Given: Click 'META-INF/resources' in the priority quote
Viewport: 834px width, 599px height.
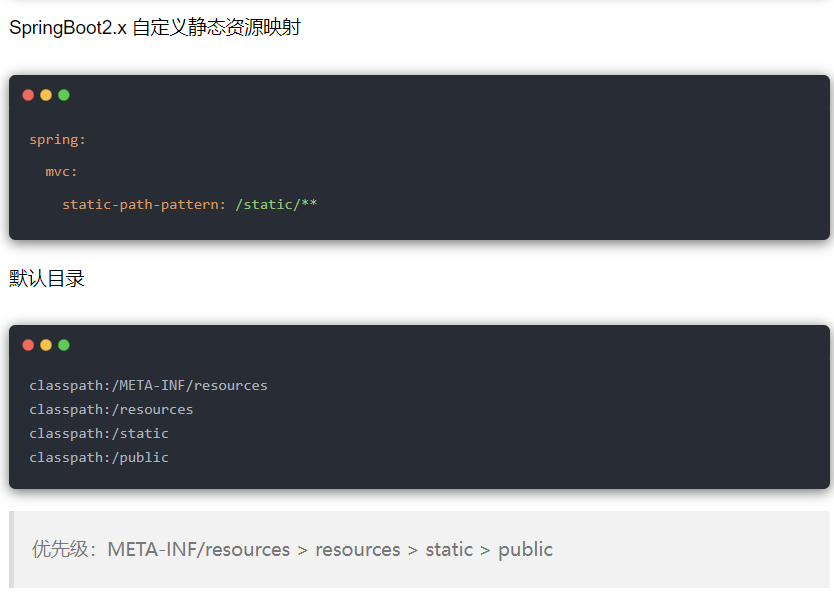Looking at the screenshot, I should (x=198, y=550).
